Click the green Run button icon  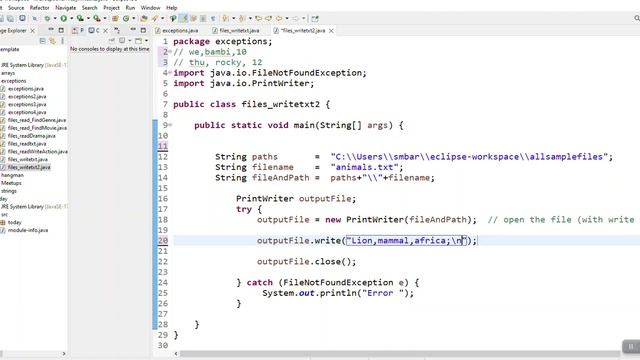[64, 18]
